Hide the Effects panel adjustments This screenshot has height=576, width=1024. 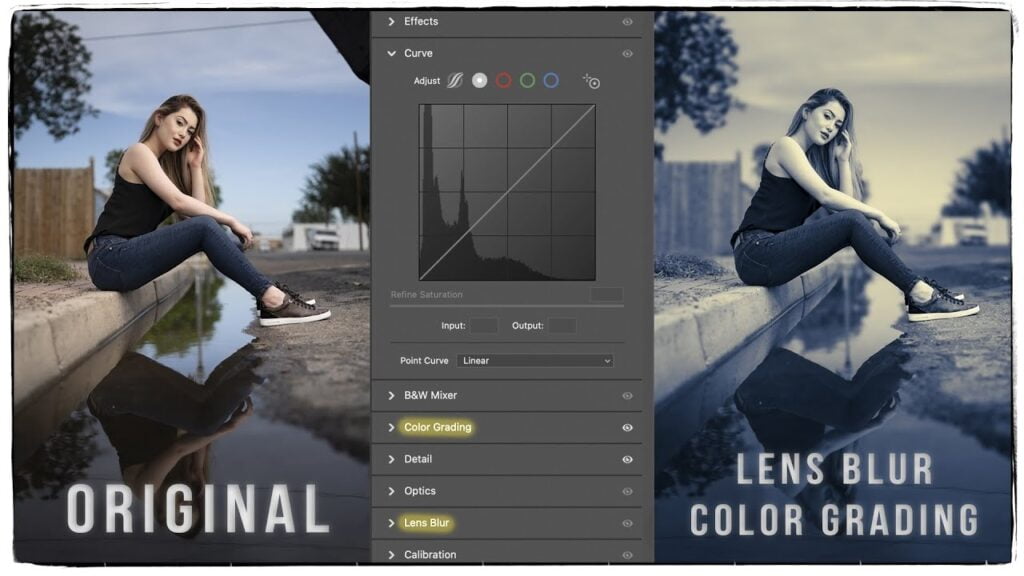tap(627, 21)
